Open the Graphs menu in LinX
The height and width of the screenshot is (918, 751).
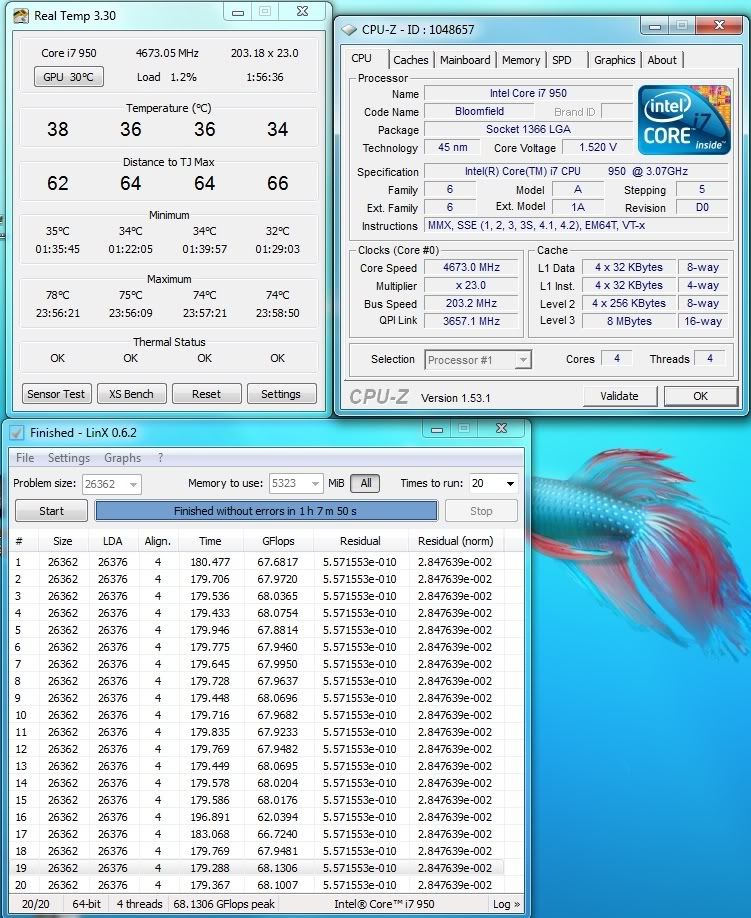pyautogui.click(x=122, y=458)
